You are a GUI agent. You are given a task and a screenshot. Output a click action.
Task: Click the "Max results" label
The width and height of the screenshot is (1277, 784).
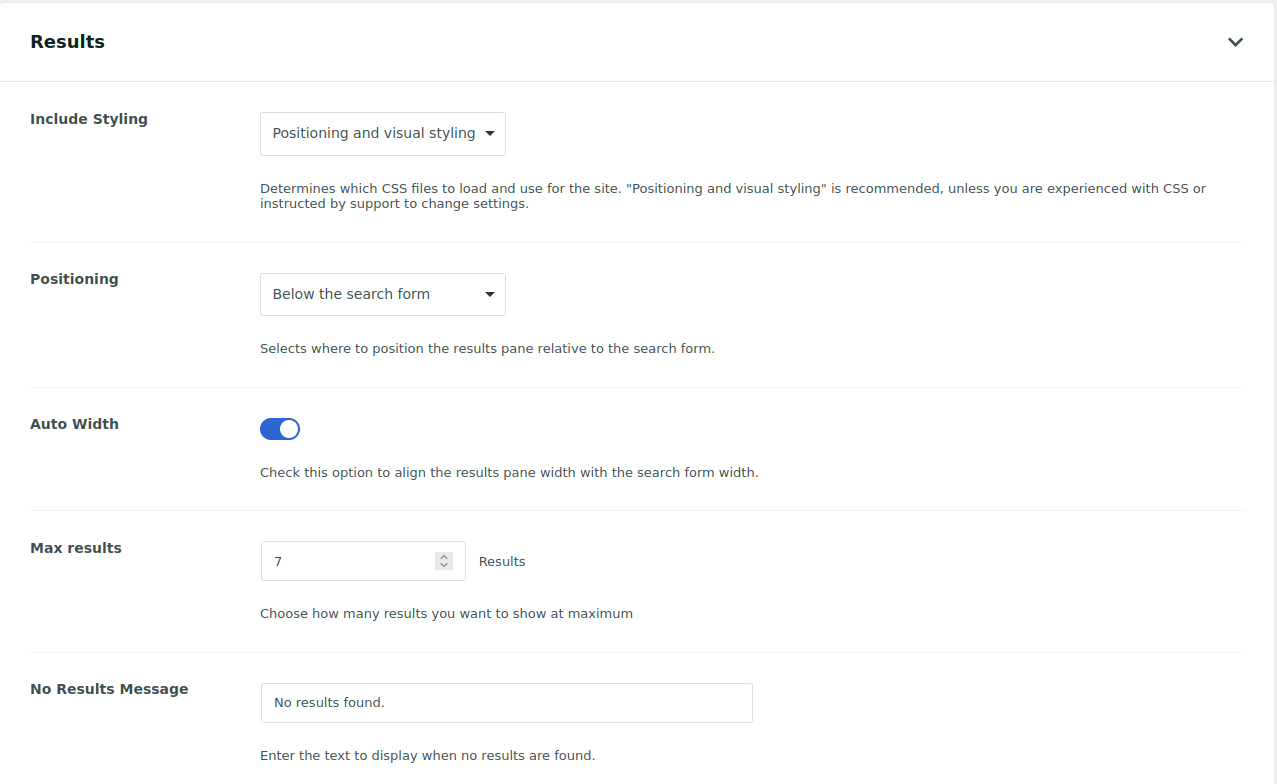click(x=75, y=548)
